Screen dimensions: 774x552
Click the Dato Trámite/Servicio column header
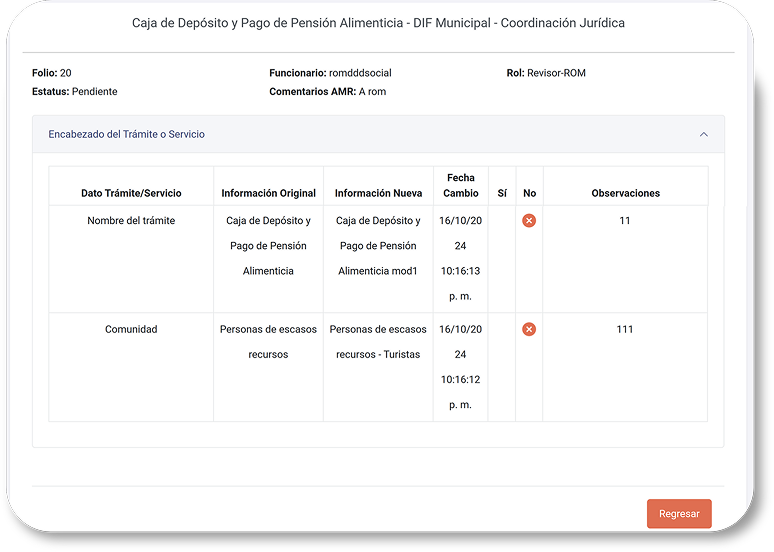click(131, 193)
